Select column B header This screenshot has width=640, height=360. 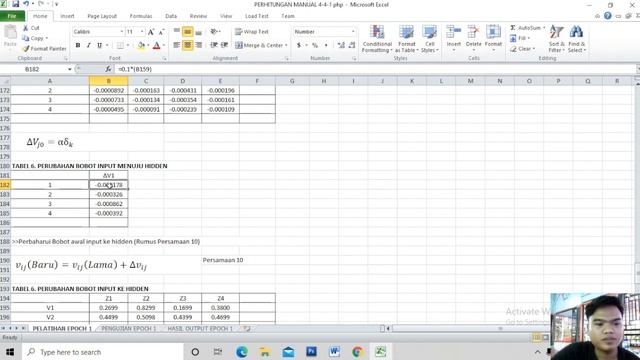(x=109, y=81)
